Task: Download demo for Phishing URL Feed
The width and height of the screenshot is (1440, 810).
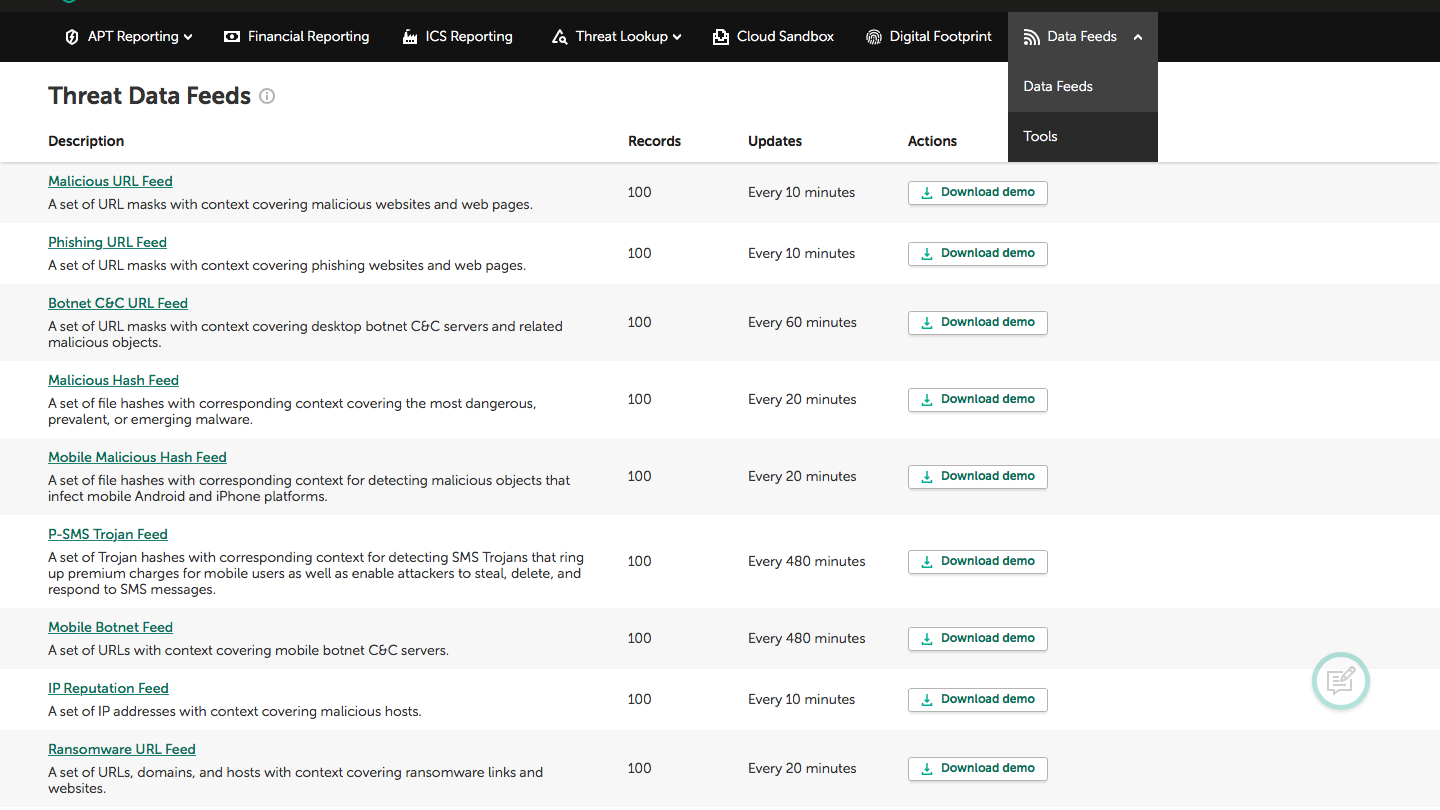Action: click(x=977, y=253)
